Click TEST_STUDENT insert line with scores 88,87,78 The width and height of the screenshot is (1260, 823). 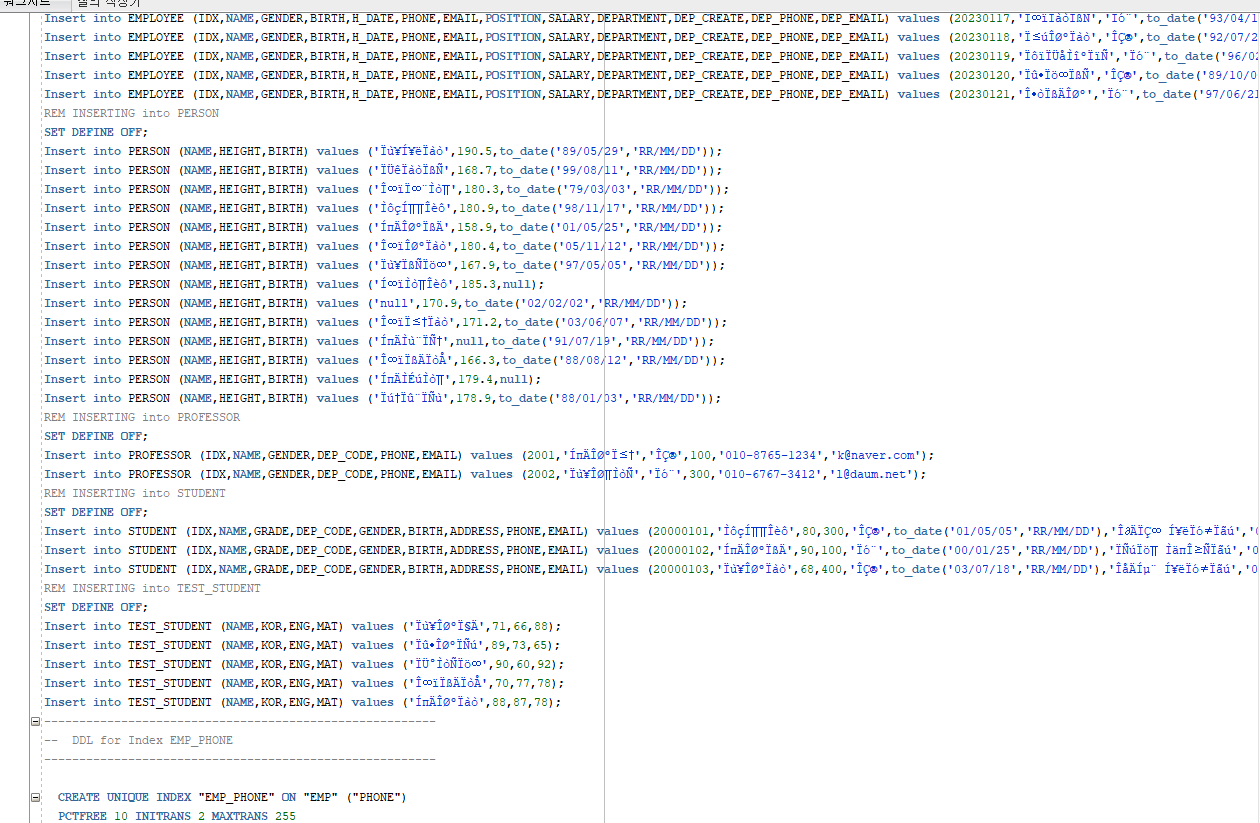303,702
